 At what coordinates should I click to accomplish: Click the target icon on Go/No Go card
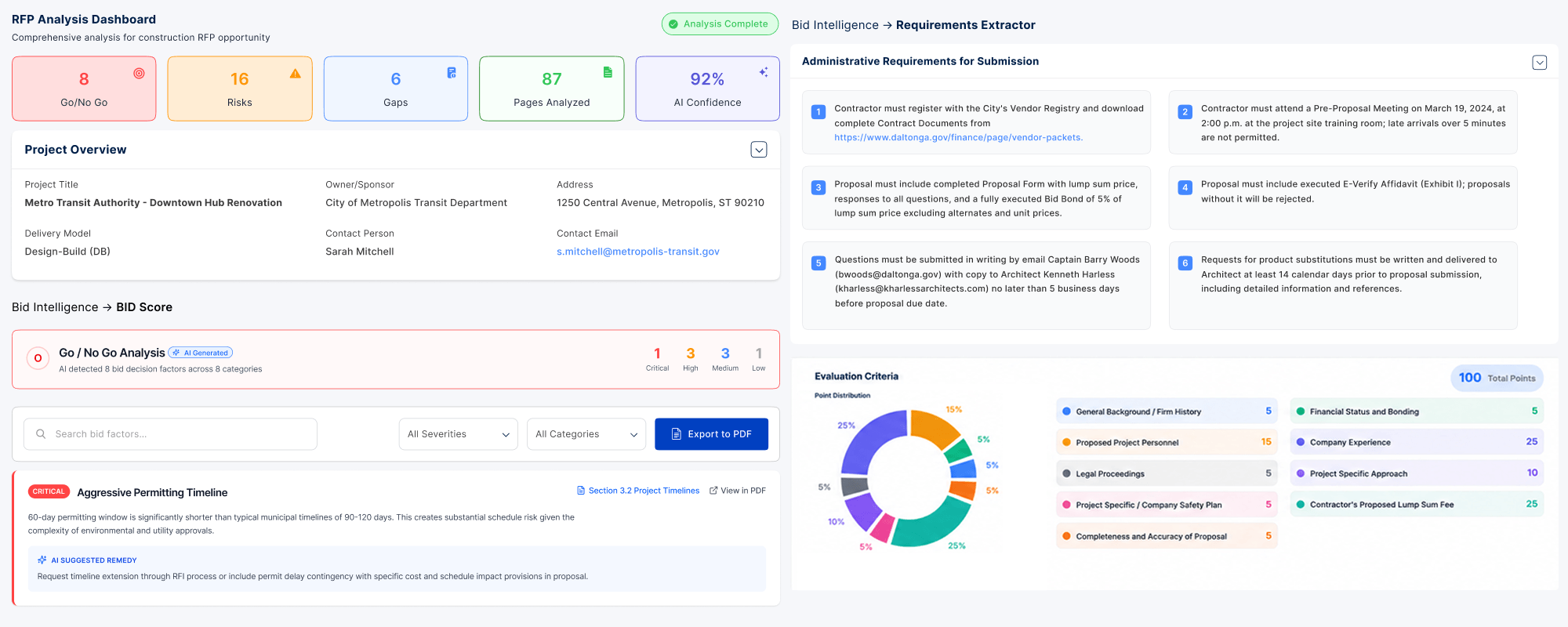(x=139, y=73)
